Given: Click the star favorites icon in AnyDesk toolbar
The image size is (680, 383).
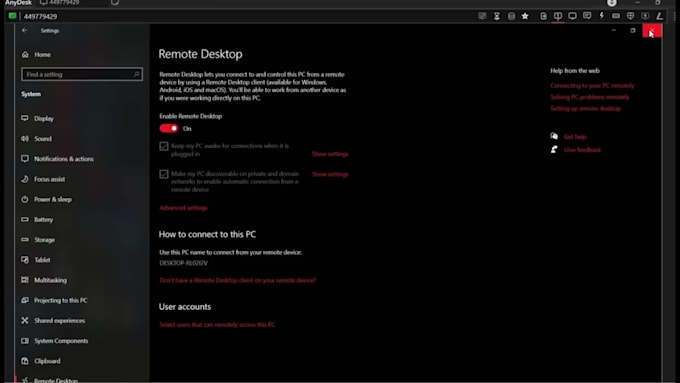Looking at the screenshot, I should [525, 16].
